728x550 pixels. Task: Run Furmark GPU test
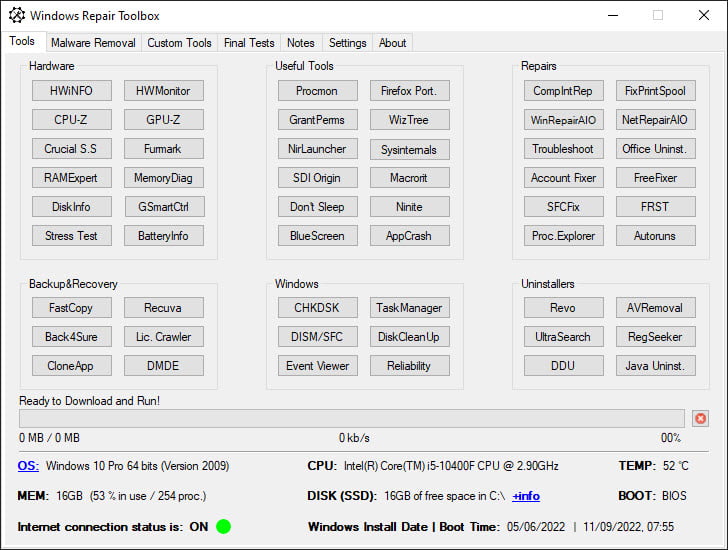(163, 149)
